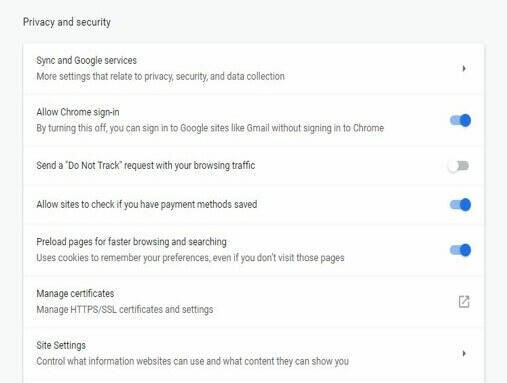This screenshot has height=383, width=507.
Task: Click the 'Uses cookies to remember' description
Action: [x=190, y=258]
